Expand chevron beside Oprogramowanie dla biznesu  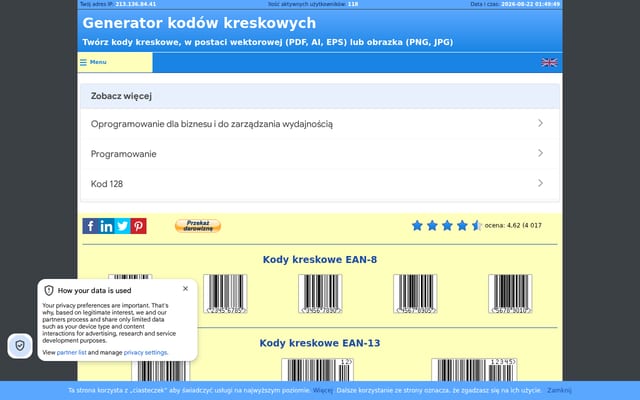point(540,123)
